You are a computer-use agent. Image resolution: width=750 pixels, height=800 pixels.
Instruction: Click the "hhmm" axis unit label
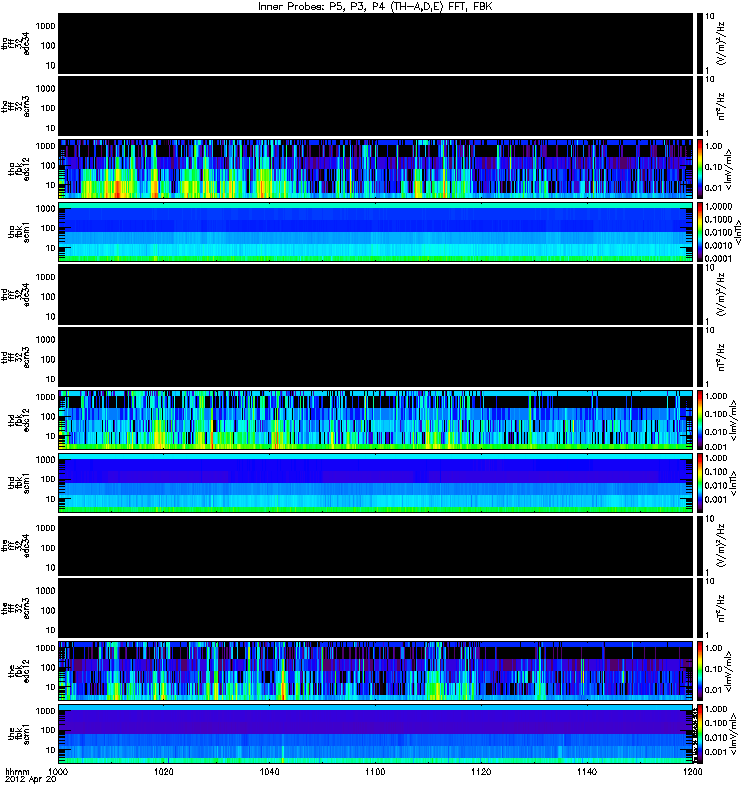coord(17,772)
